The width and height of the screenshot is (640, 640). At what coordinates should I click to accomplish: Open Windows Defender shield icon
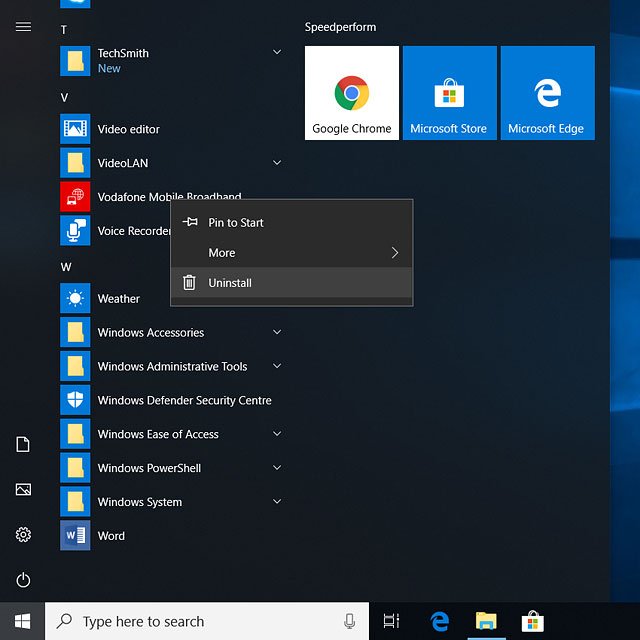75,400
